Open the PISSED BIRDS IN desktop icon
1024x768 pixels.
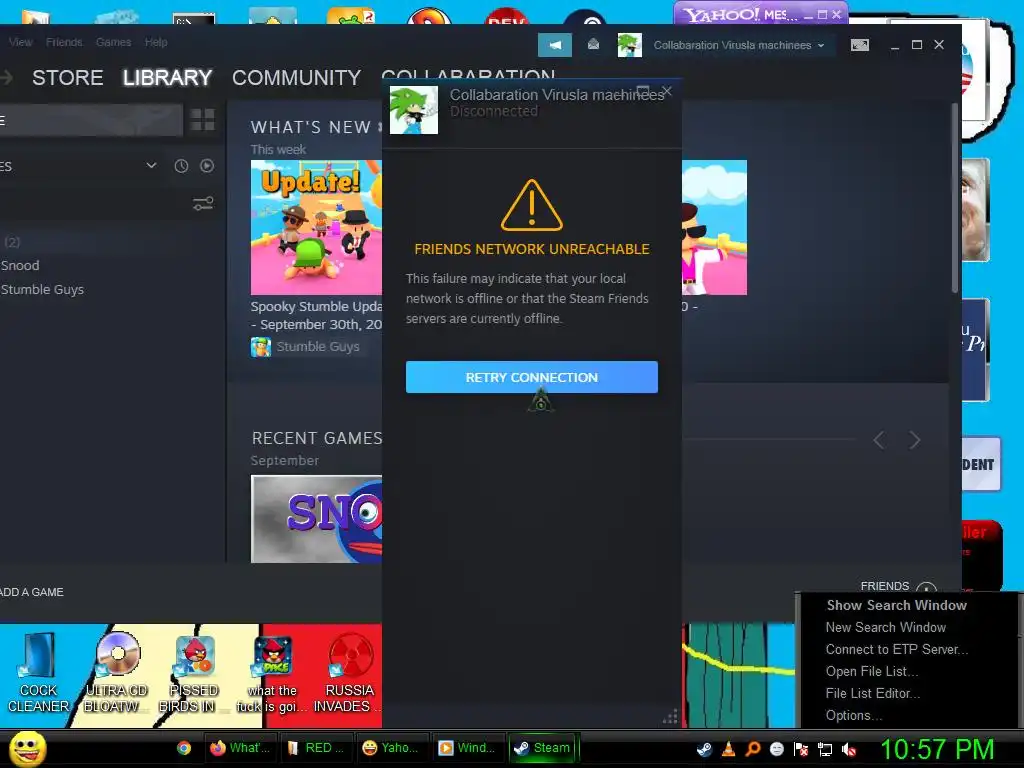click(193, 672)
